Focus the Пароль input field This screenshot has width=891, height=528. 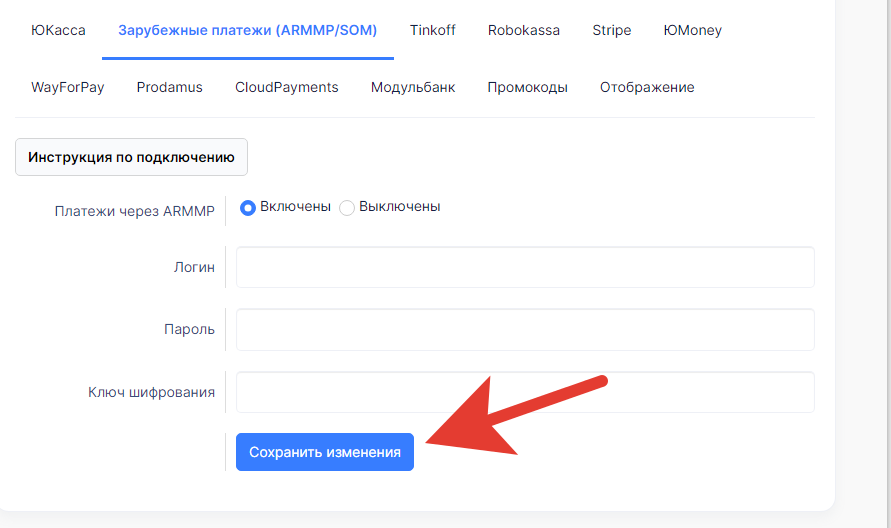[x=525, y=330]
